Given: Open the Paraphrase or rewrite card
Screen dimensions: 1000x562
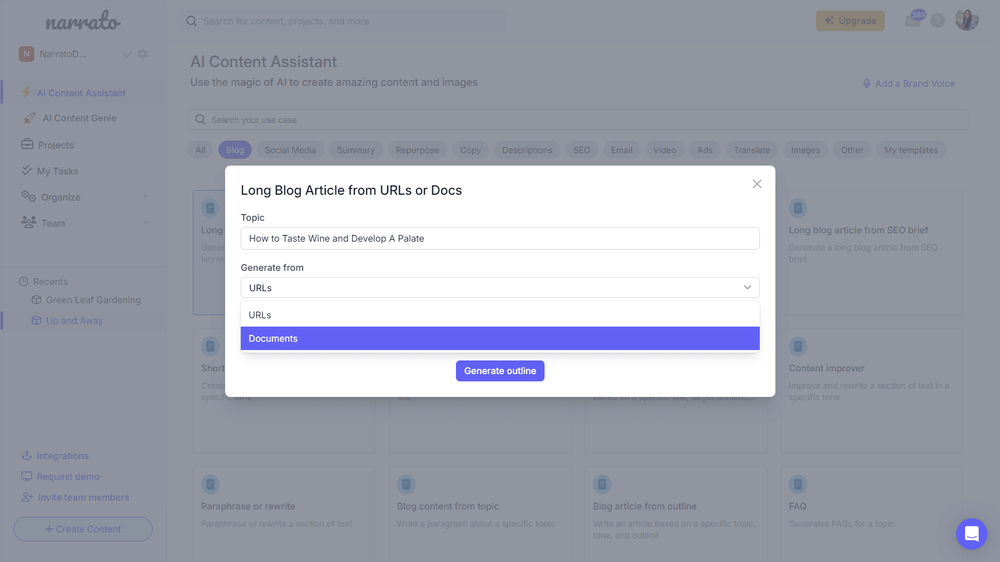Looking at the screenshot, I should pos(284,514).
